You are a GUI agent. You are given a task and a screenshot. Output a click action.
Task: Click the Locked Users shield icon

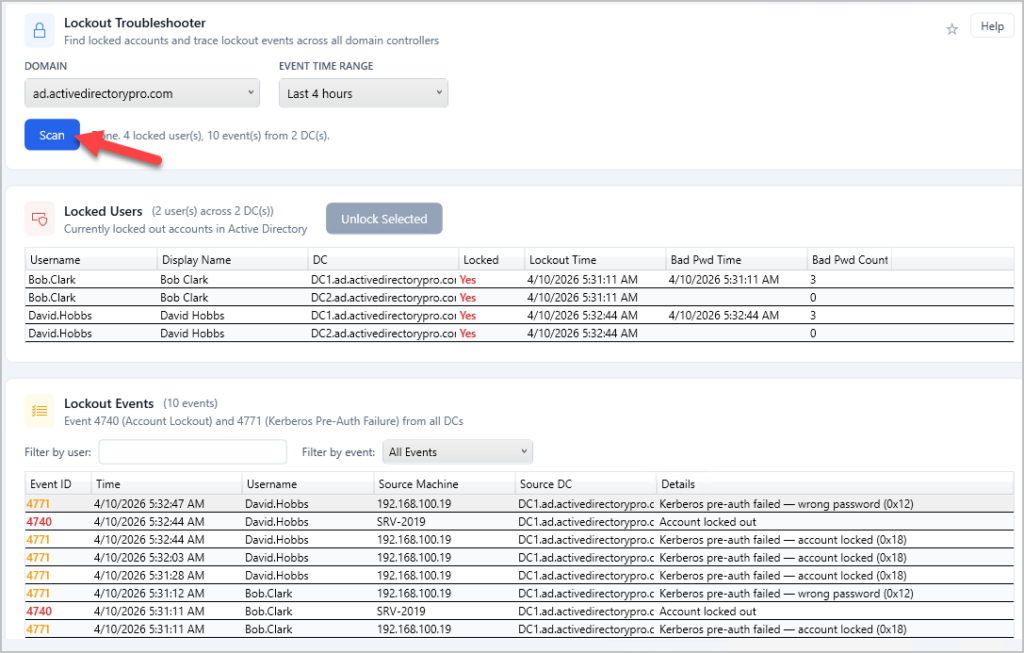[x=39, y=219]
